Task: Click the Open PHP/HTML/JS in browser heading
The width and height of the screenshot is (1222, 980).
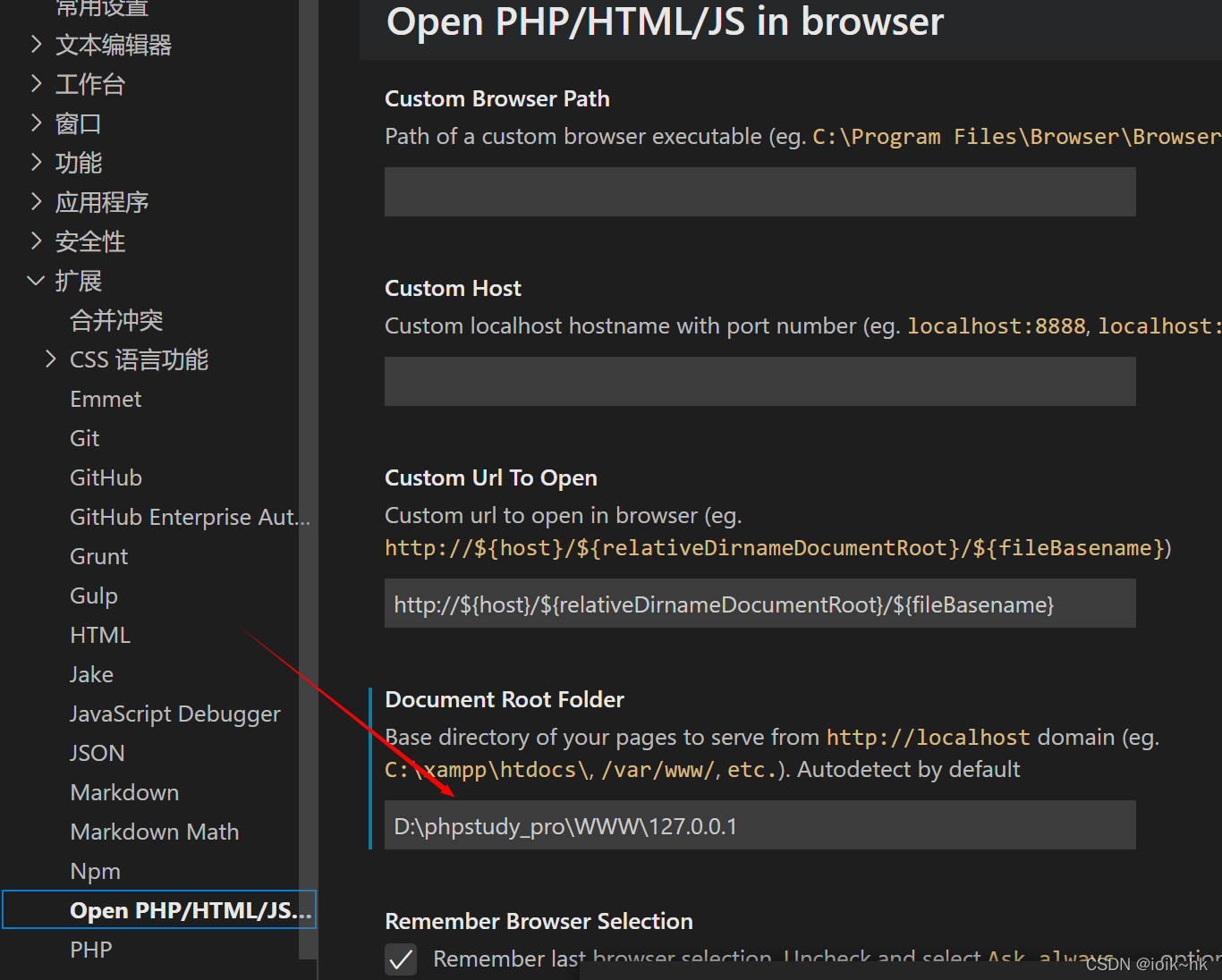Action: [x=665, y=21]
